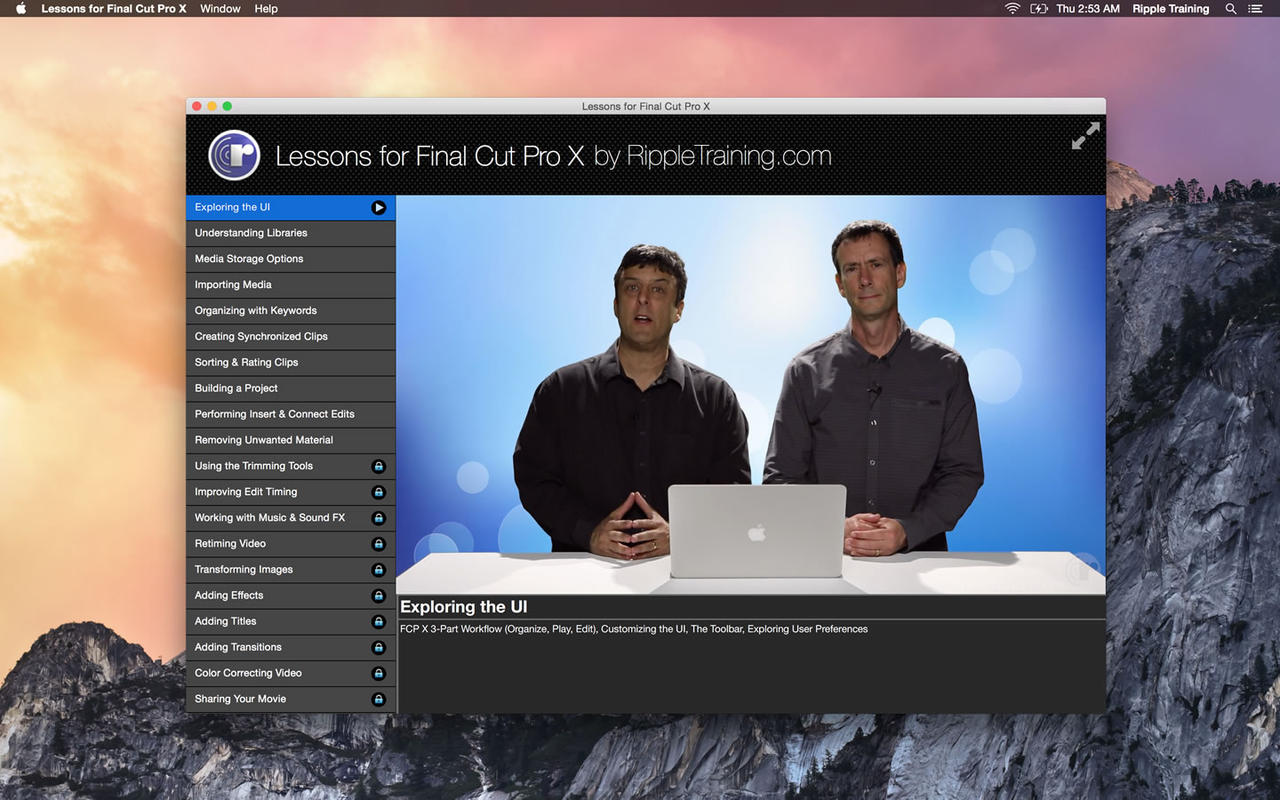Zoom the window with the green button
The width and height of the screenshot is (1280, 800).
tap(227, 106)
